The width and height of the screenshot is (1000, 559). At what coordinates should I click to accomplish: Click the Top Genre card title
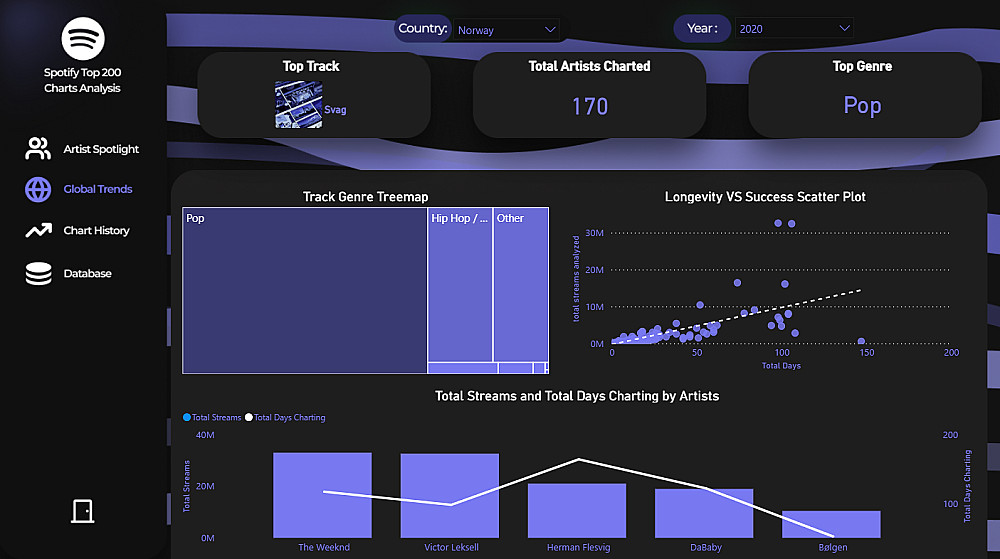(862, 66)
